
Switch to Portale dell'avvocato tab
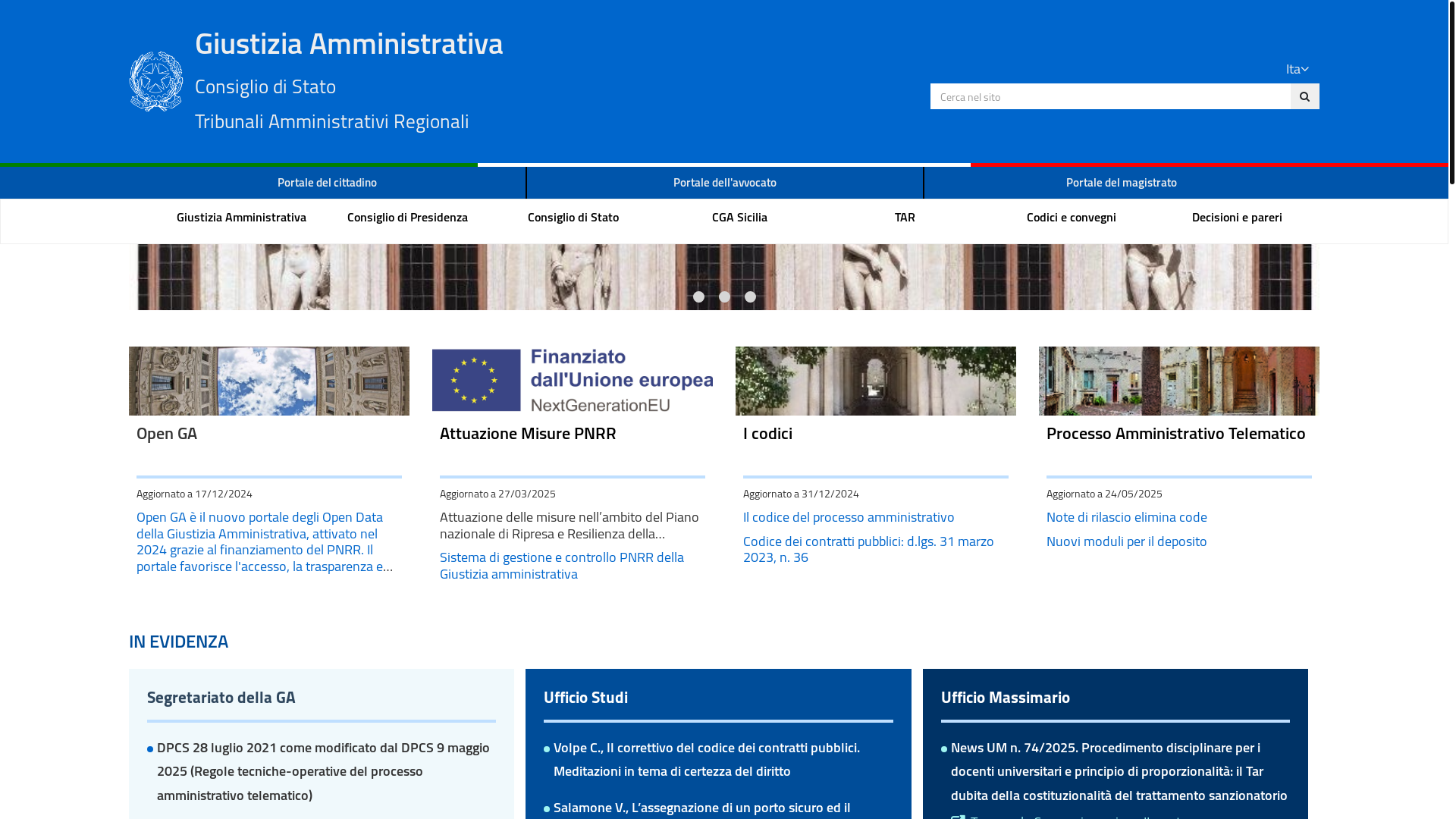[x=725, y=182]
